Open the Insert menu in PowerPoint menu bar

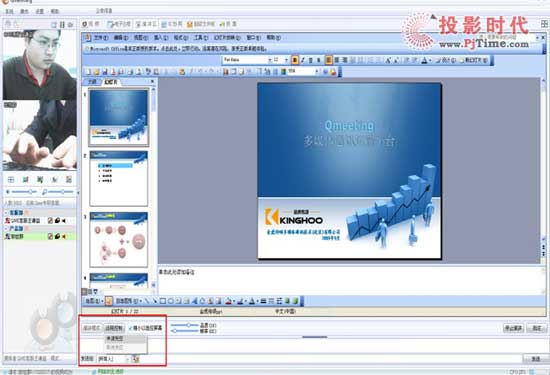[161, 38]
